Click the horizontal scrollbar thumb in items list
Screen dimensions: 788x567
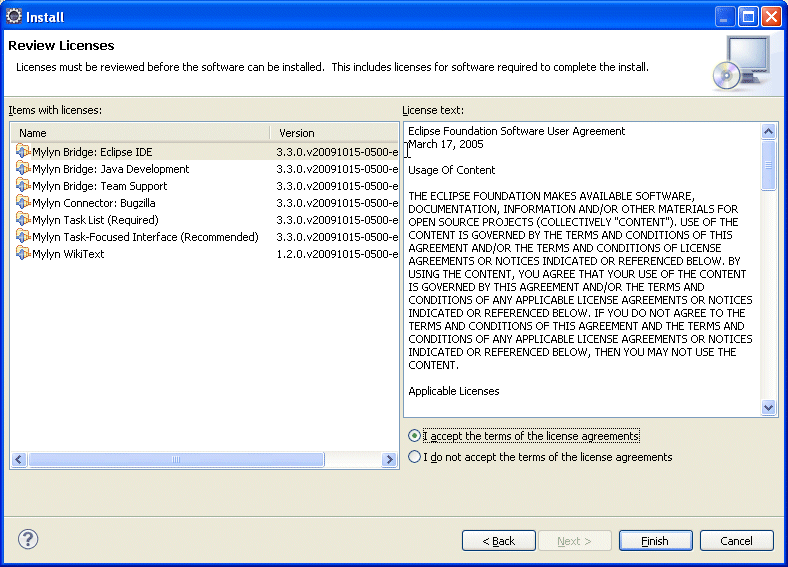[176, 459]
